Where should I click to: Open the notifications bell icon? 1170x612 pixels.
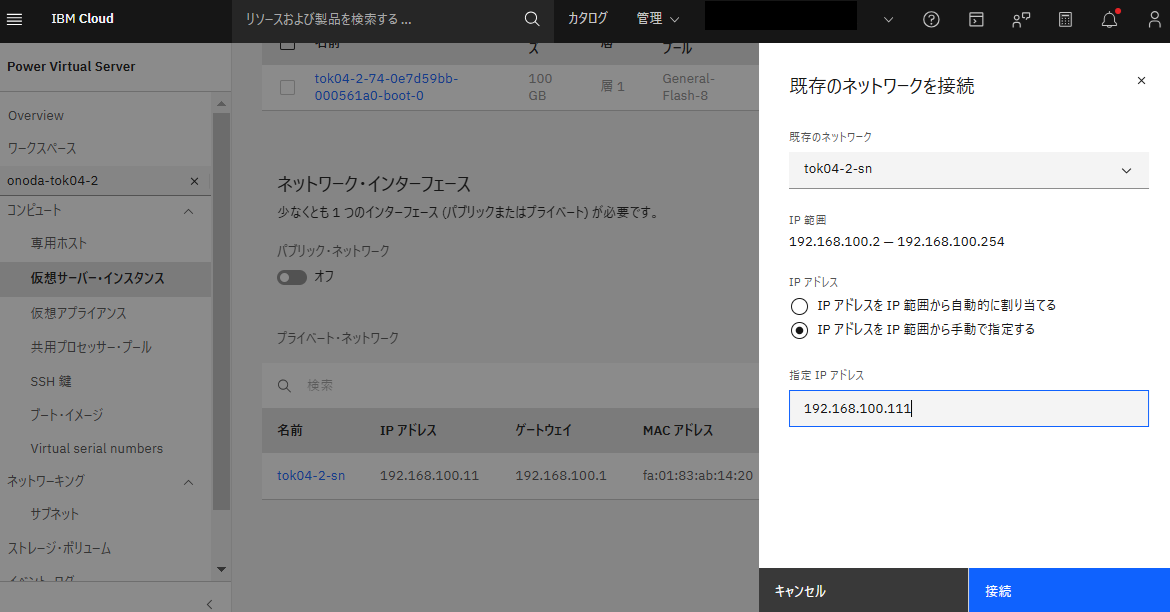(1110, 19)
